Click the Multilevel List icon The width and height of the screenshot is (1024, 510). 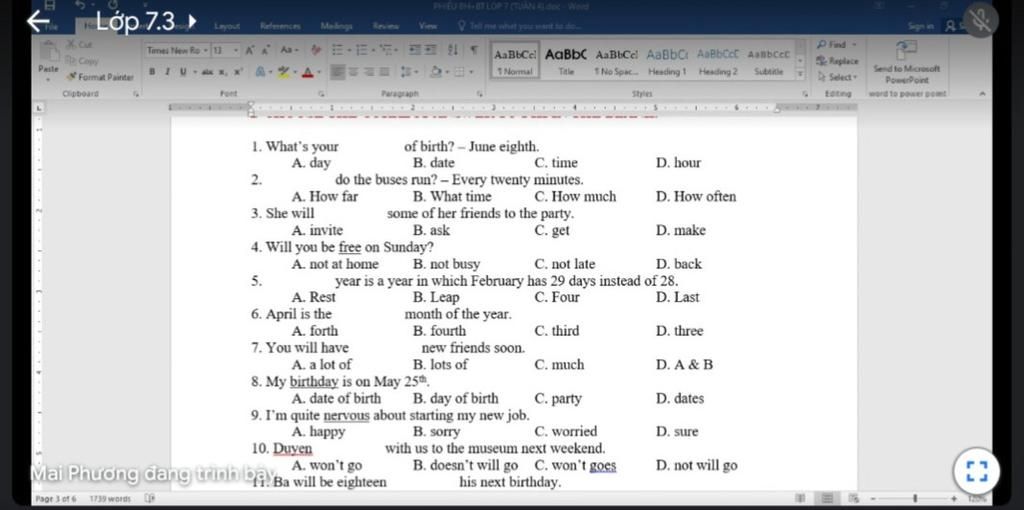pos(389,50)
